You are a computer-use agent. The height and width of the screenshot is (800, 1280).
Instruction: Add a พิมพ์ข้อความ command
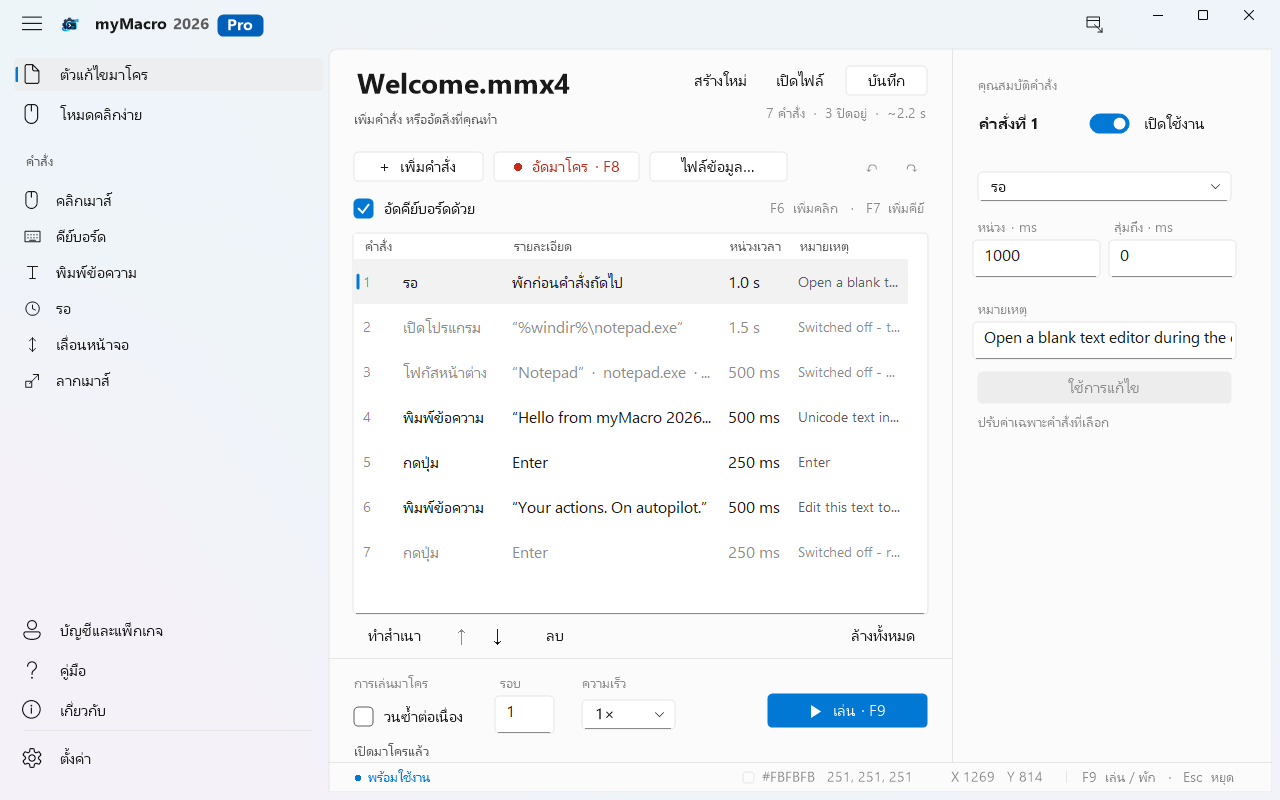tap(168, 272)
